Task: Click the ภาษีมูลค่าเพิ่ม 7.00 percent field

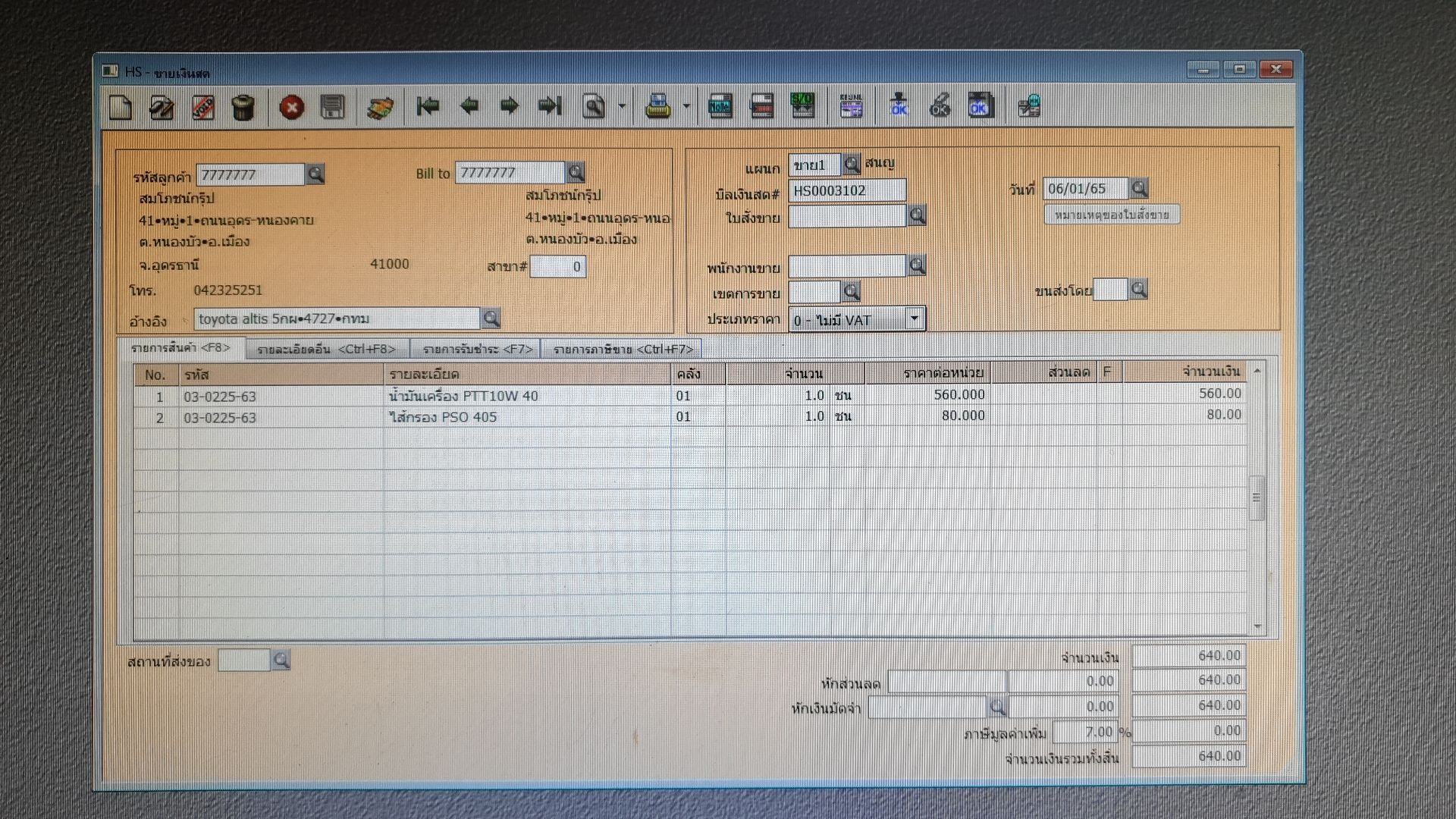Action: (1084, 732)
